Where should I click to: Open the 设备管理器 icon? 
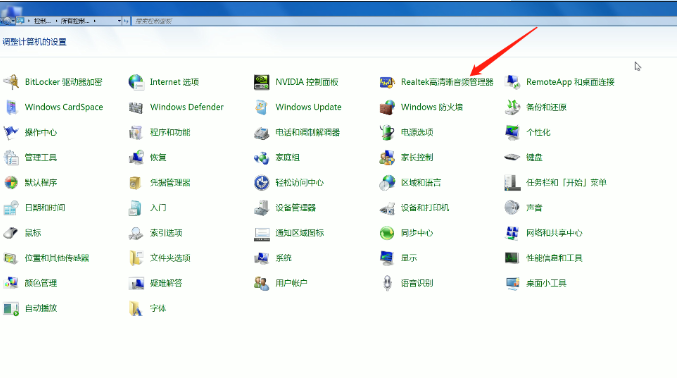coord(261,207)
